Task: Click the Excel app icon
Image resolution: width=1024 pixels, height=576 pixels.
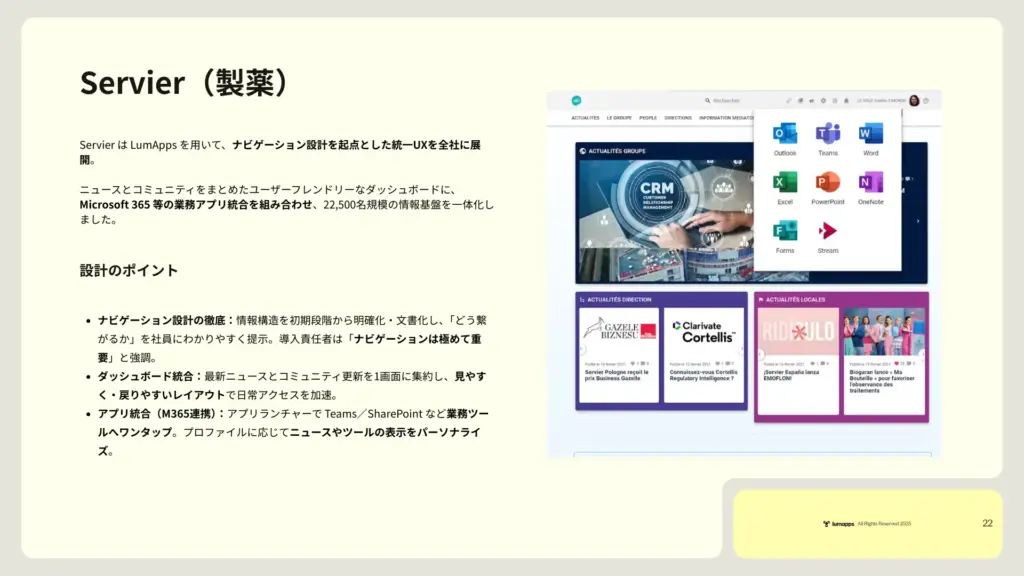Action: coord(785,183)
